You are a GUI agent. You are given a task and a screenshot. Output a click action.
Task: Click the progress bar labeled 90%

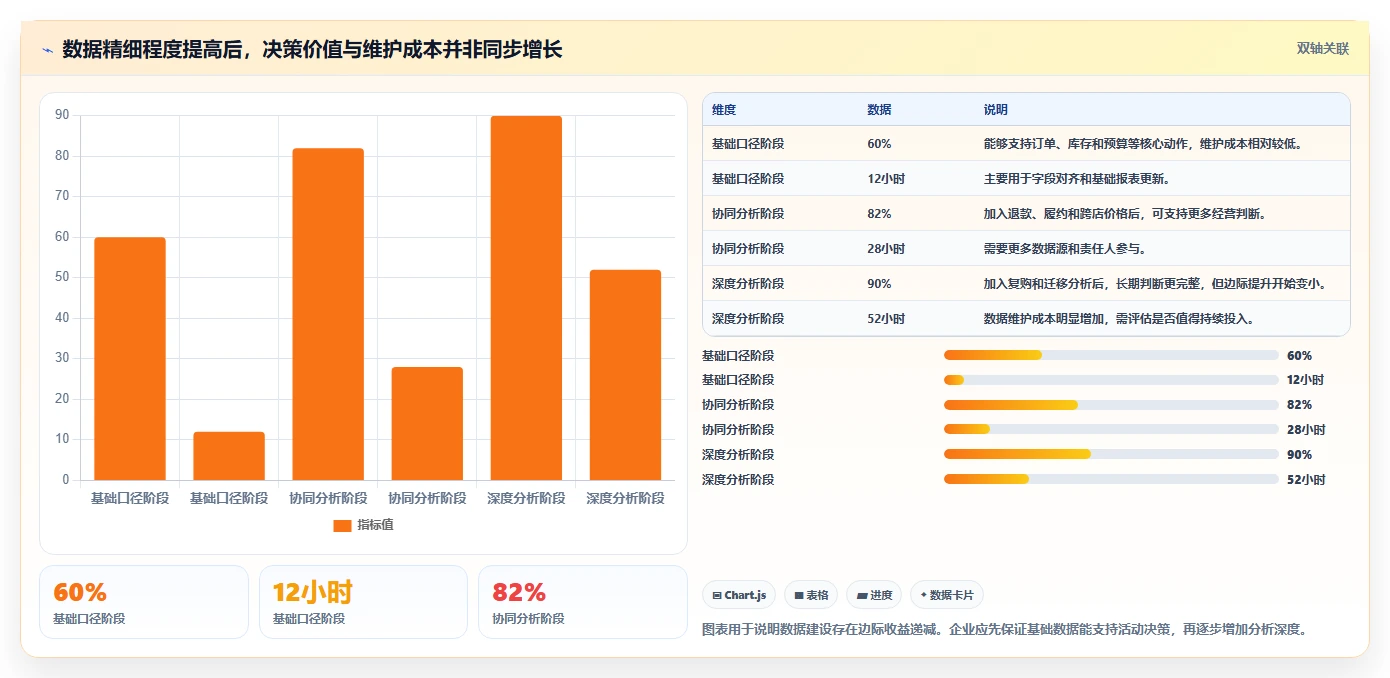pyautogui.click(x=1111, y=455)
